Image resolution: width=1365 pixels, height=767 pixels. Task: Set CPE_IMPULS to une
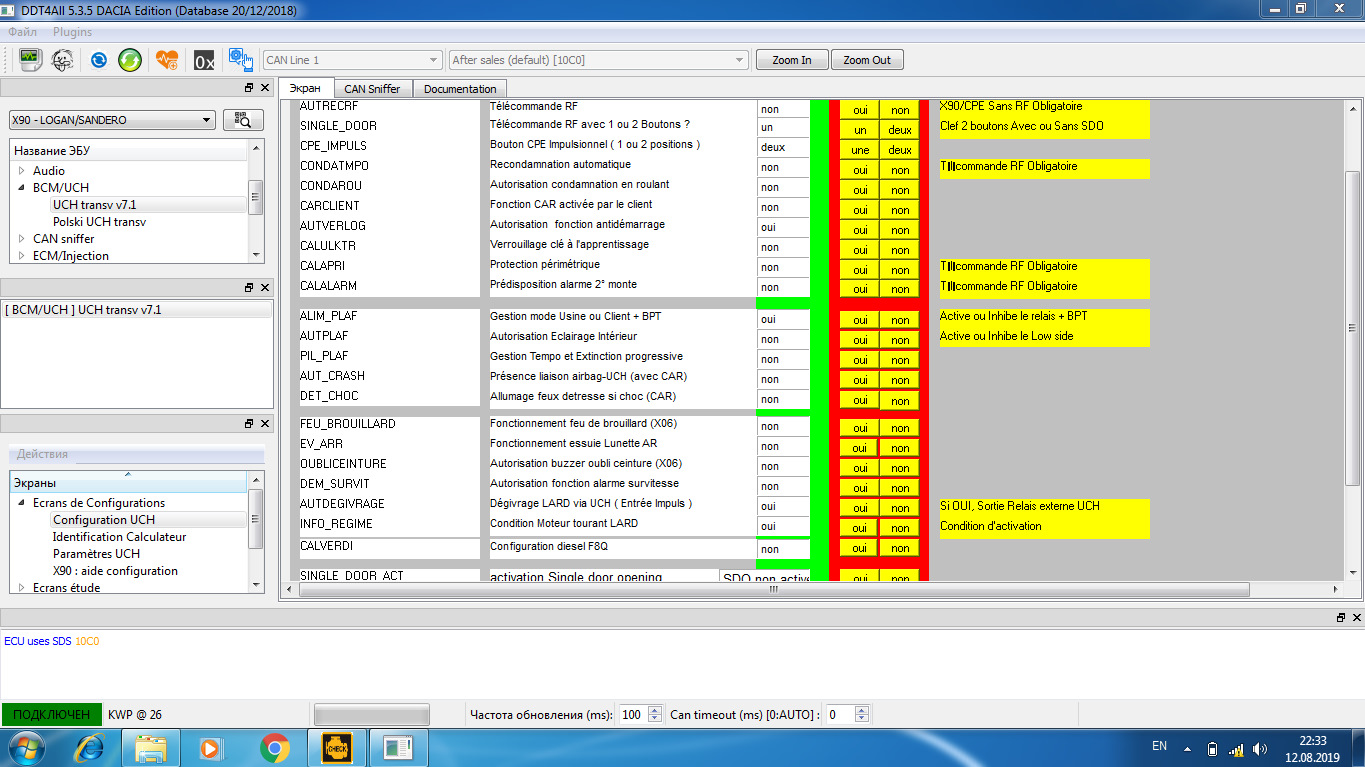(x=859, y=150)
